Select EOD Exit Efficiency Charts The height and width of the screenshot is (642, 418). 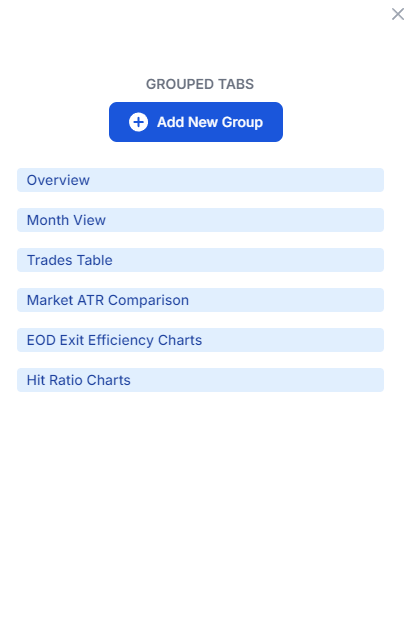pos(200,340)
